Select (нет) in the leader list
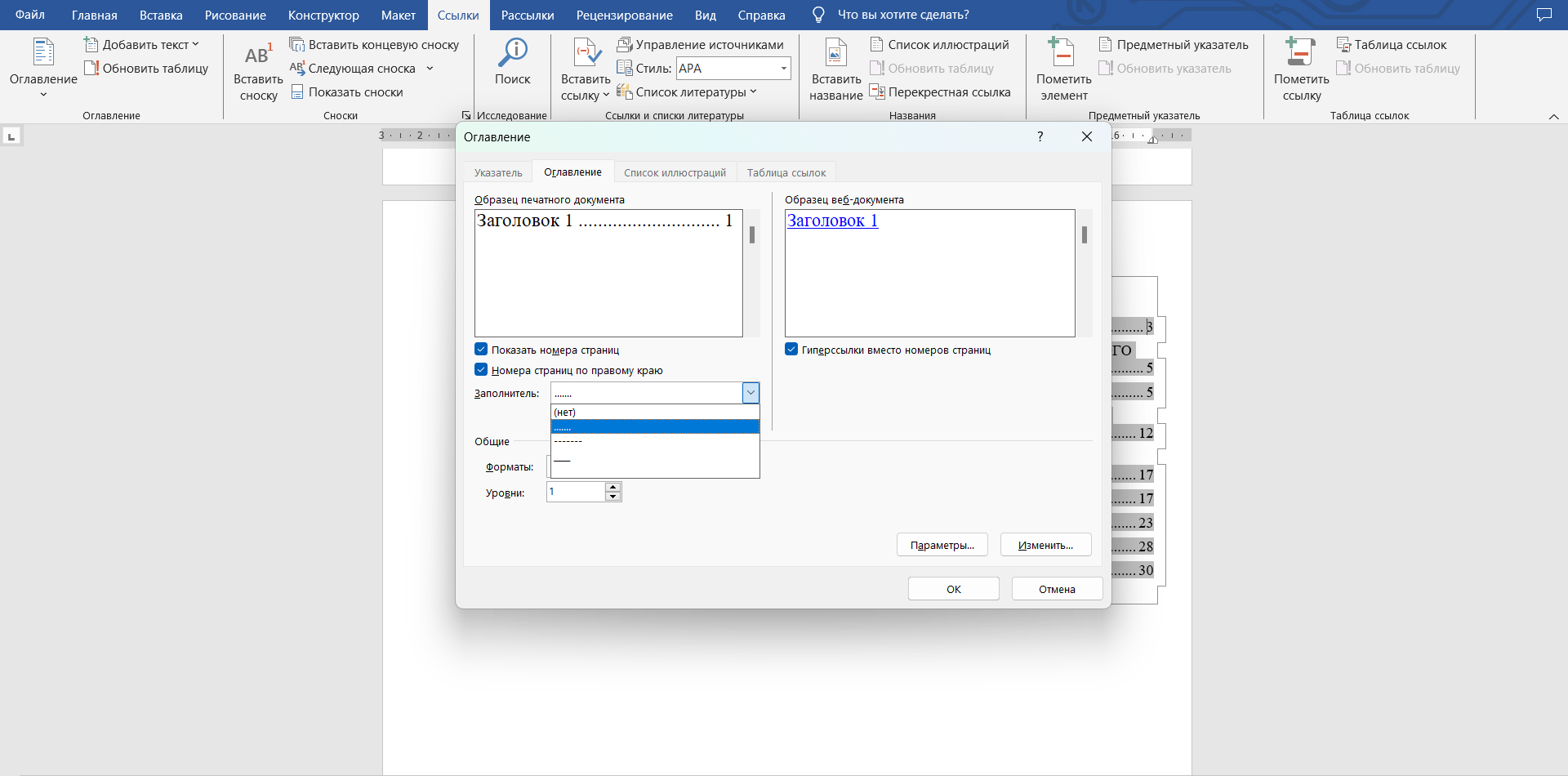The height and width of the screenshot is (776, 1568). coord(655,413)
